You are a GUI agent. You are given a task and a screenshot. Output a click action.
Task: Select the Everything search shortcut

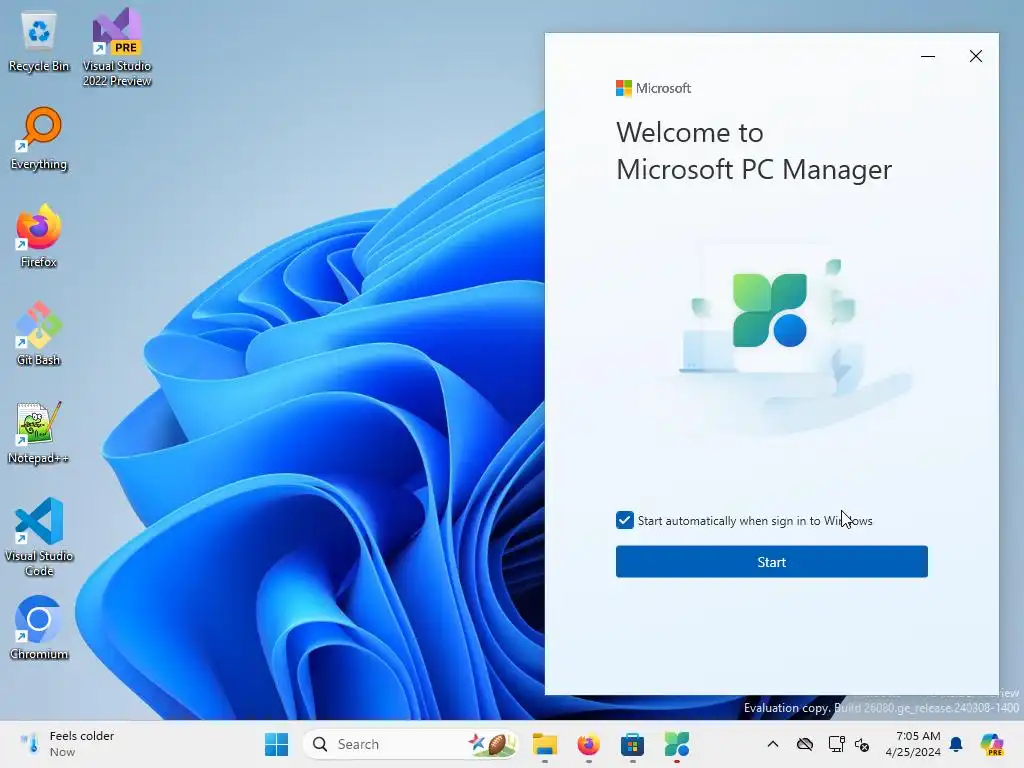[39, 139]
